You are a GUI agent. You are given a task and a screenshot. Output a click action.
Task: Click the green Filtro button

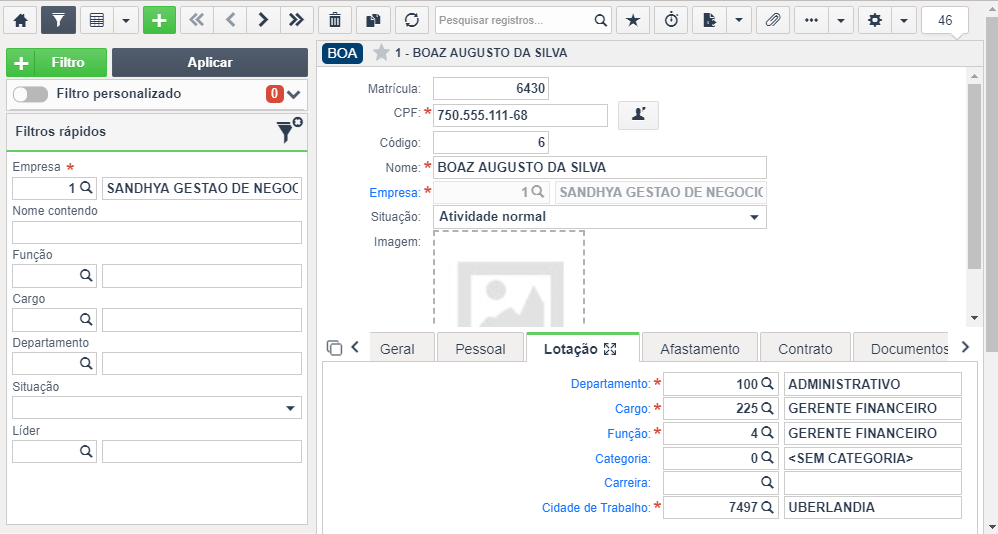57,62
